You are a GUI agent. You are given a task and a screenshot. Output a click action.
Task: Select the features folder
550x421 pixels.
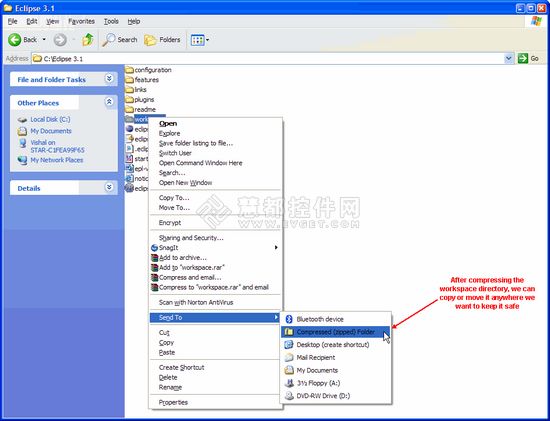click(142, 80)
